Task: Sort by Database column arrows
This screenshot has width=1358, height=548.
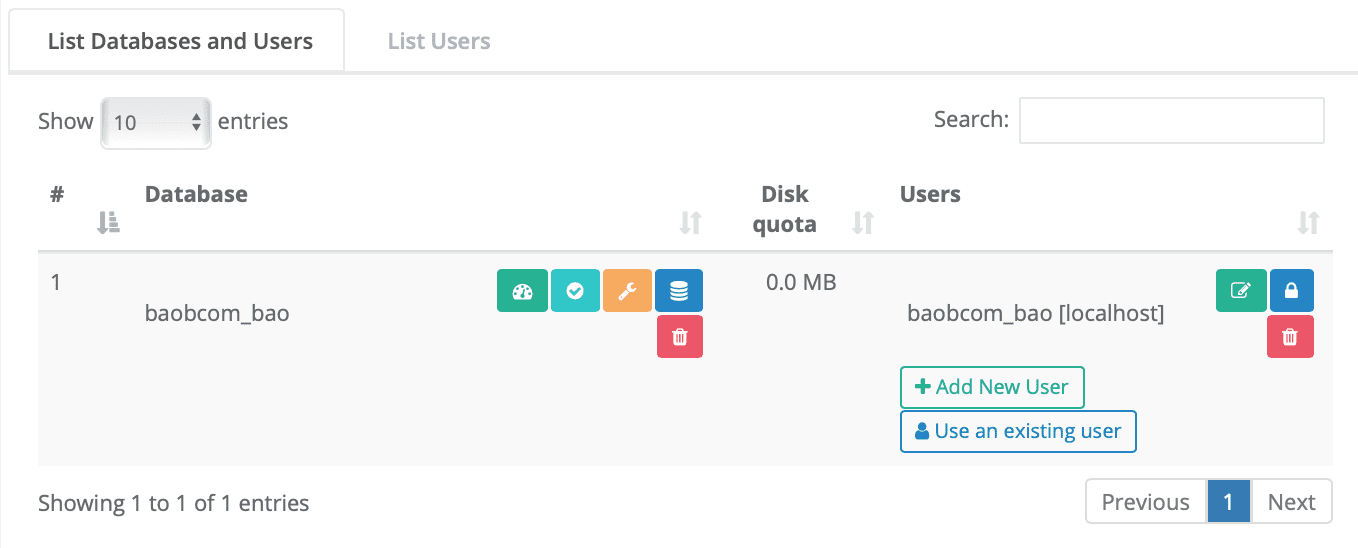Action: [x=690, y=223]
